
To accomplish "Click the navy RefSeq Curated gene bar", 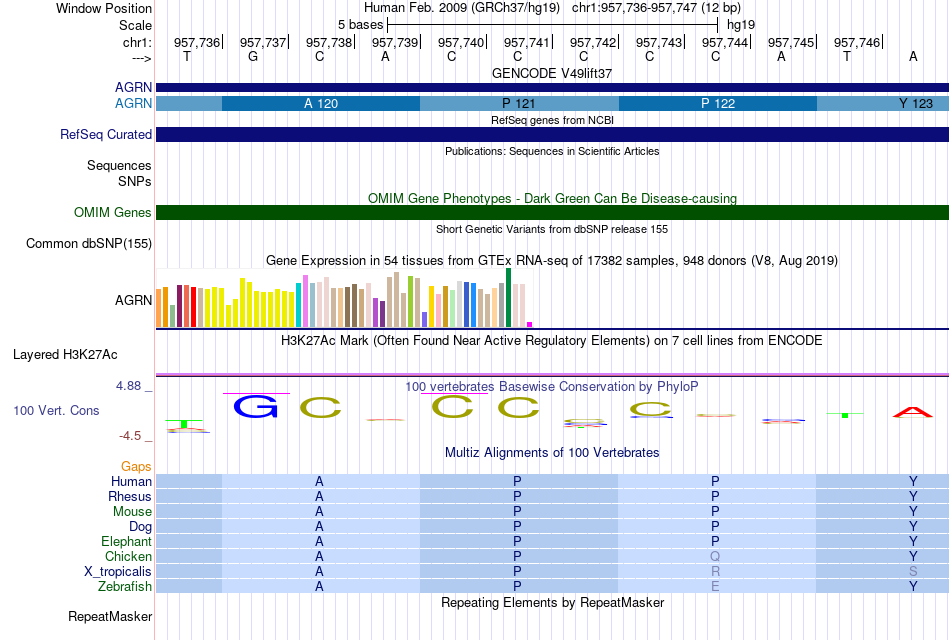I will click(x=552, y=135).
